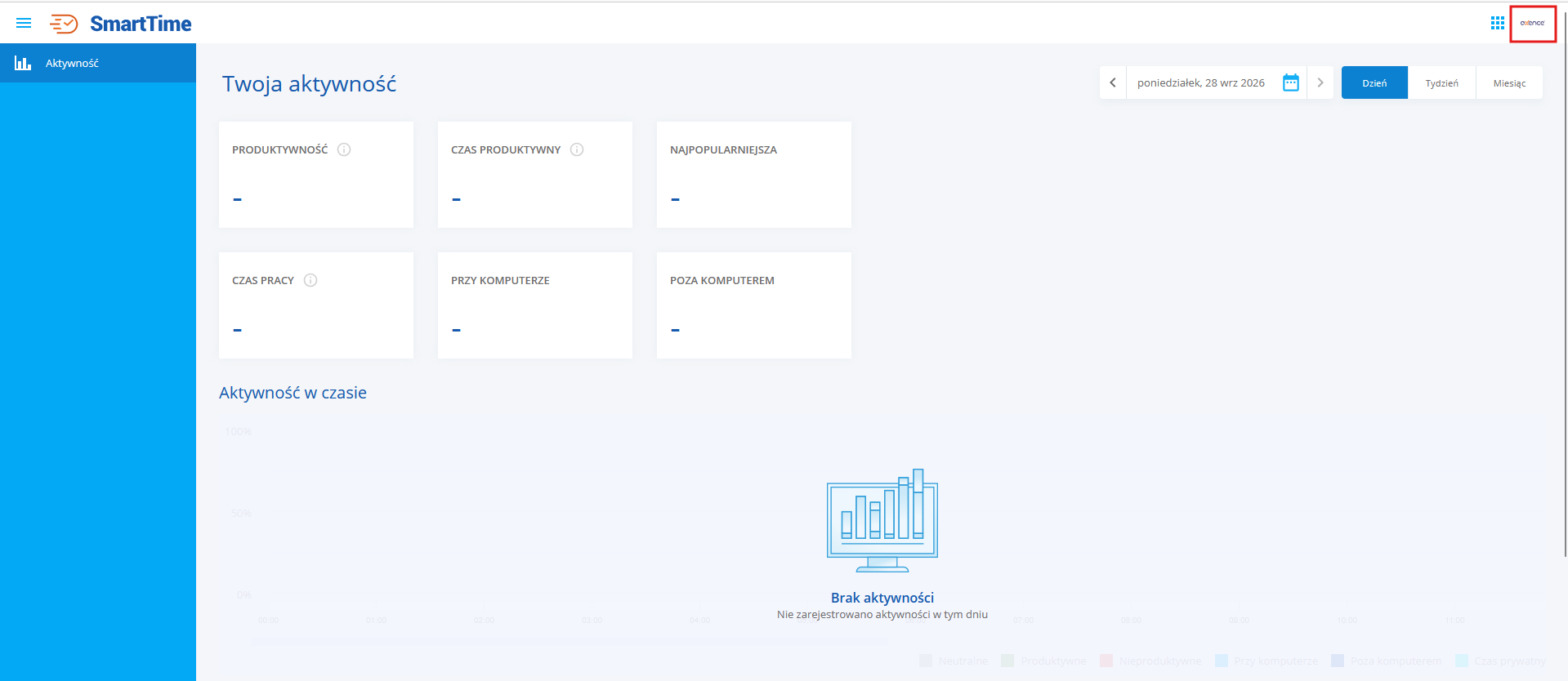Click the Najpopularniejsza card
1568x681 pixels.
point(754,175)
